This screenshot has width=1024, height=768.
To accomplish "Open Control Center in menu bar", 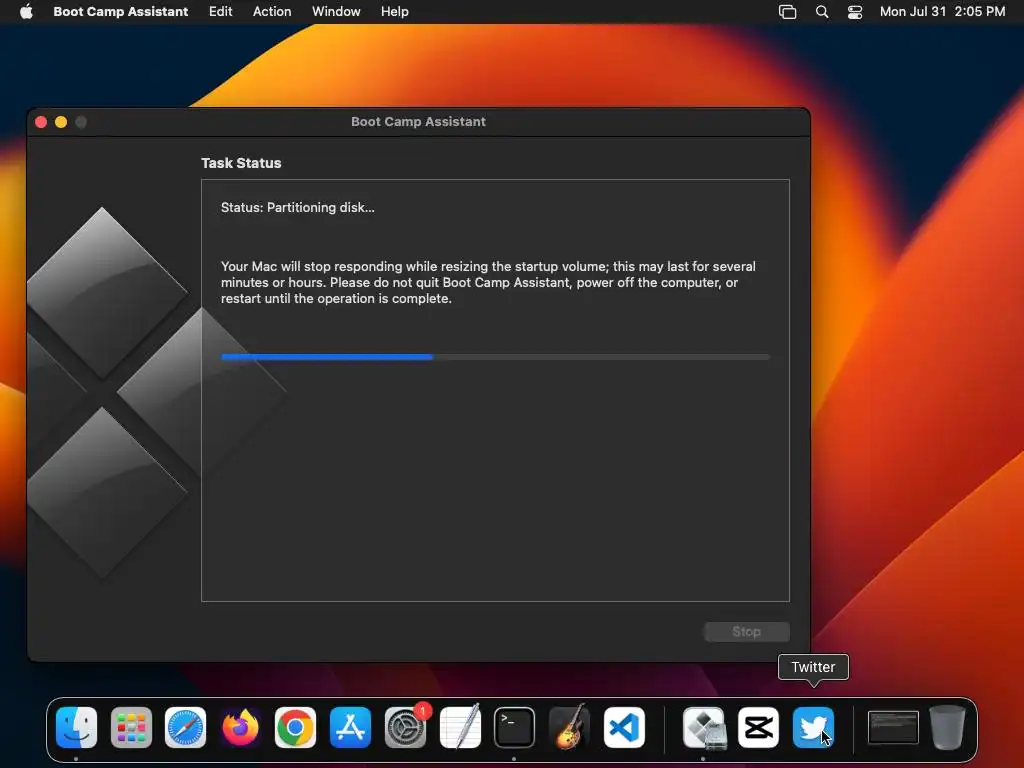I will tap(855, 12).
